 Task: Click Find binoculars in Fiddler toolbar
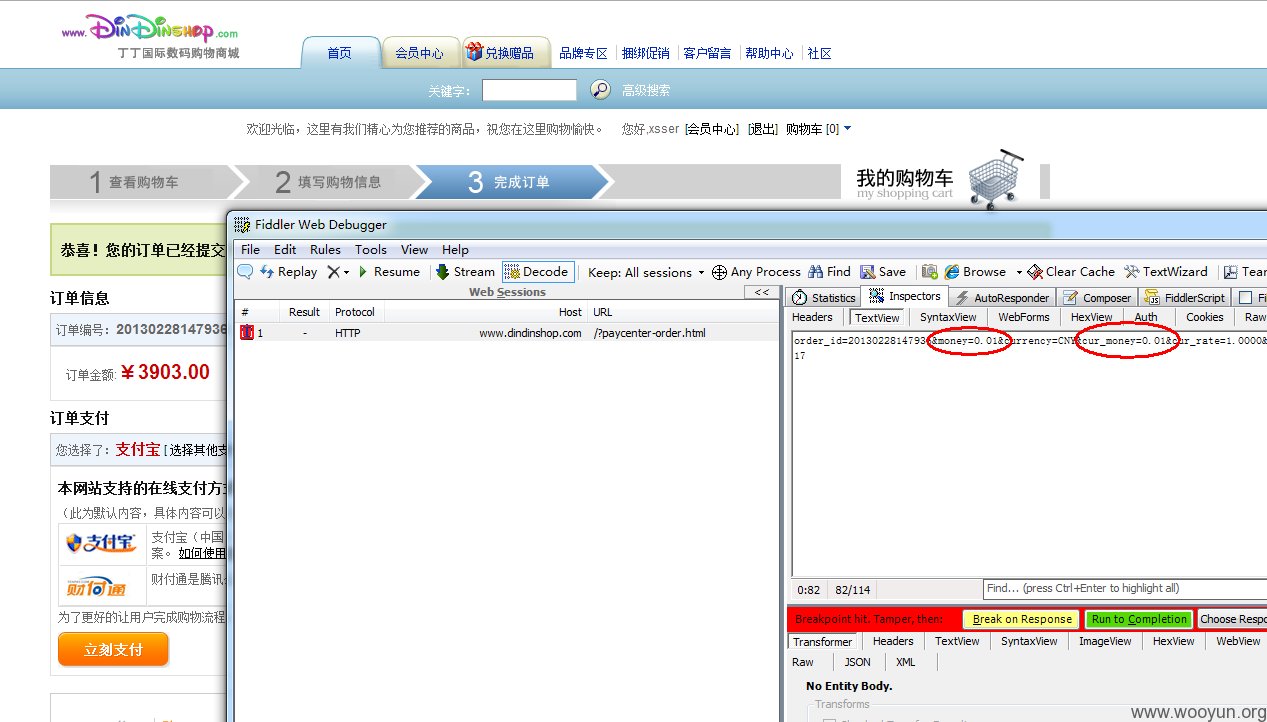pos(829,272)
